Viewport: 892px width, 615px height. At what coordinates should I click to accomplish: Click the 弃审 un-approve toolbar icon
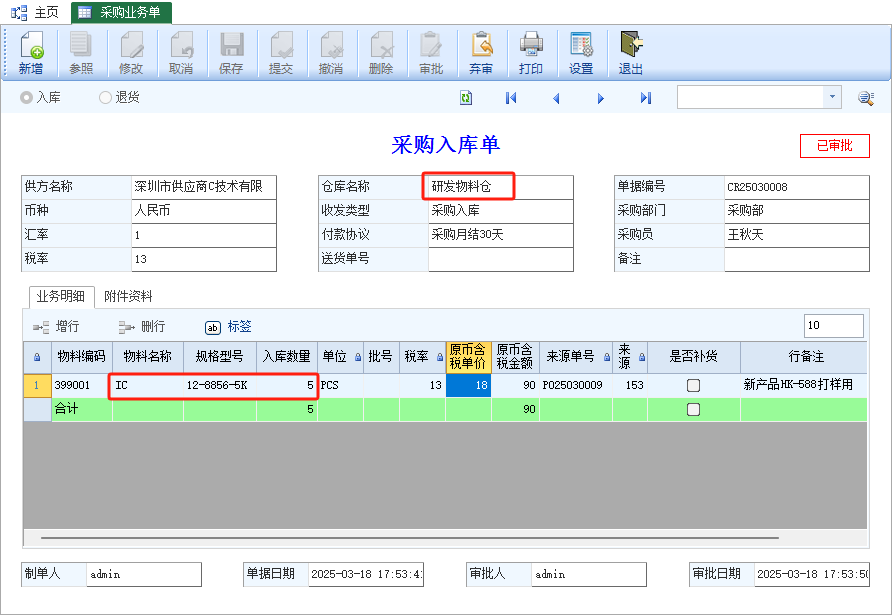(x=481, y=53)
